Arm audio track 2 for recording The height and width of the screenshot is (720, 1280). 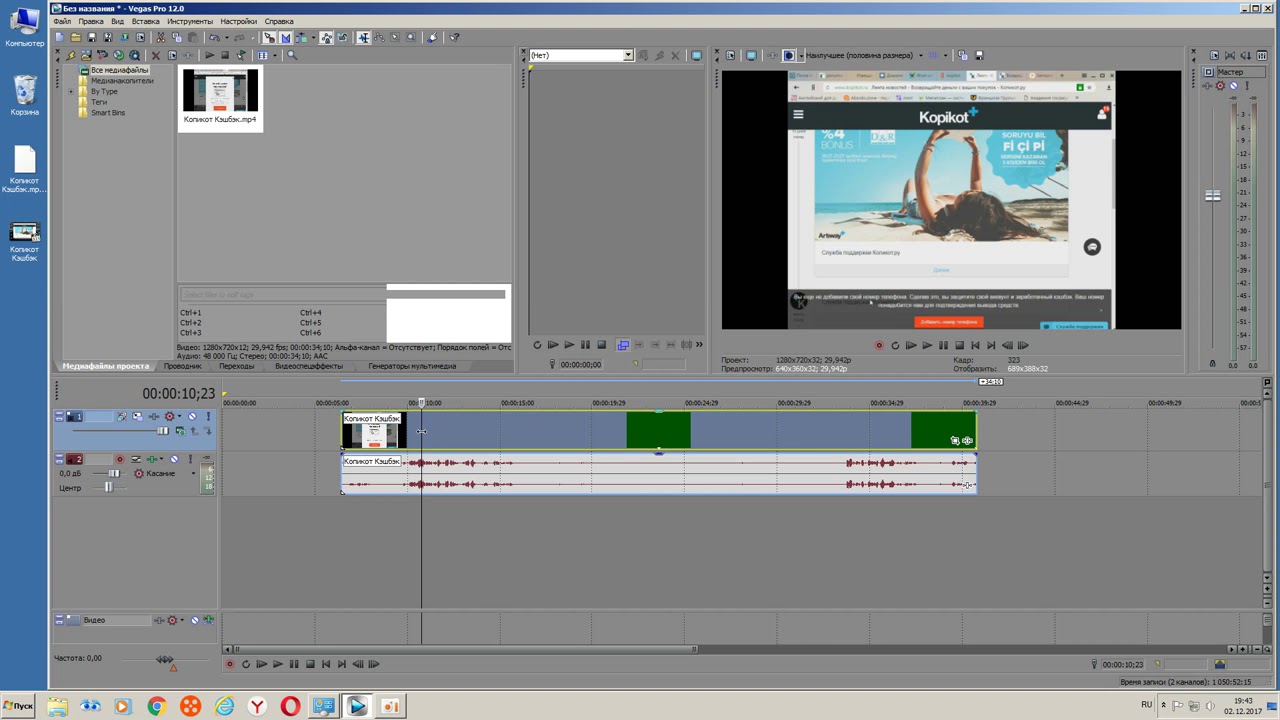click(x=120, y=460)
